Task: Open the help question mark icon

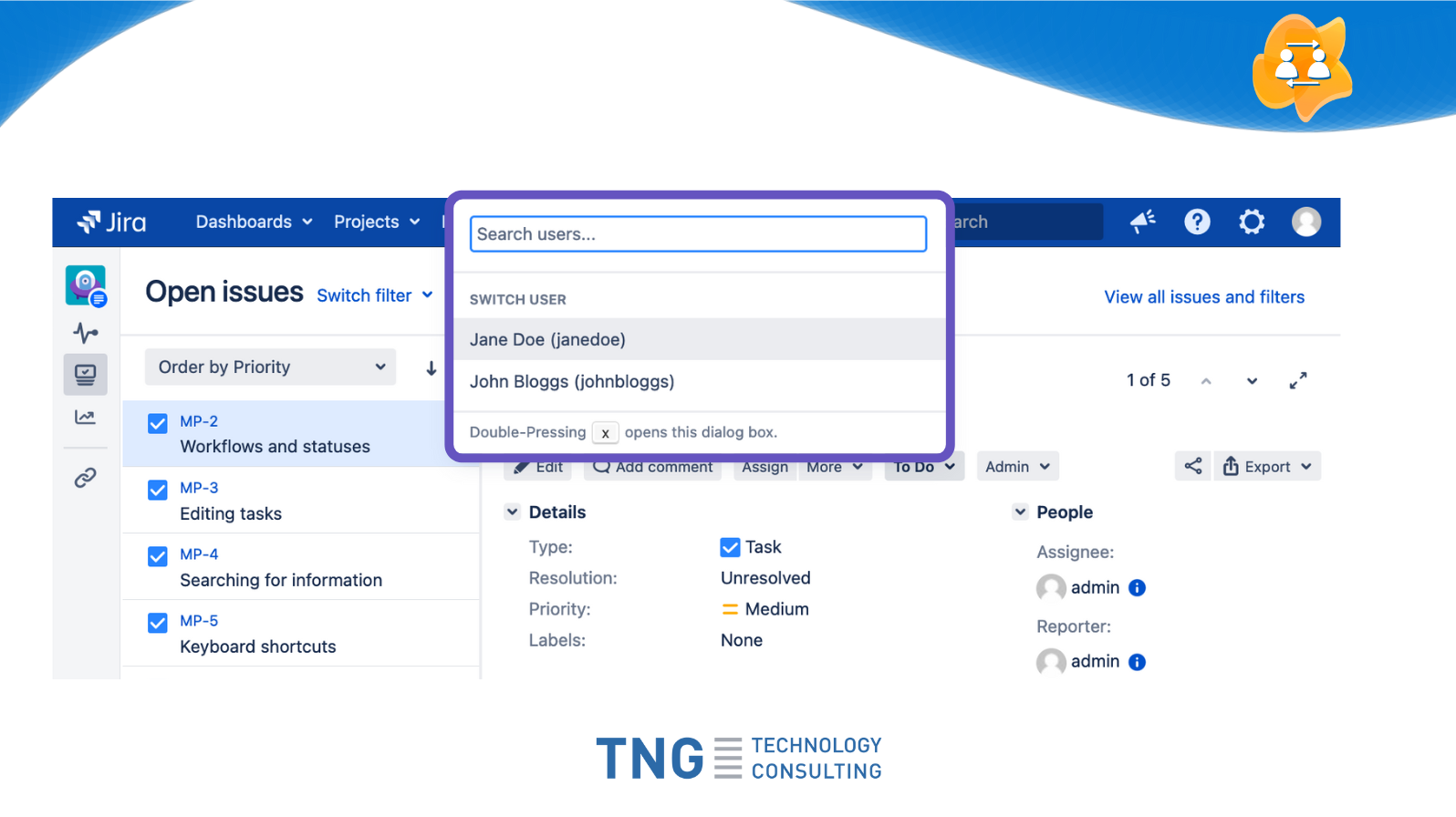Action: [1197, 222]
